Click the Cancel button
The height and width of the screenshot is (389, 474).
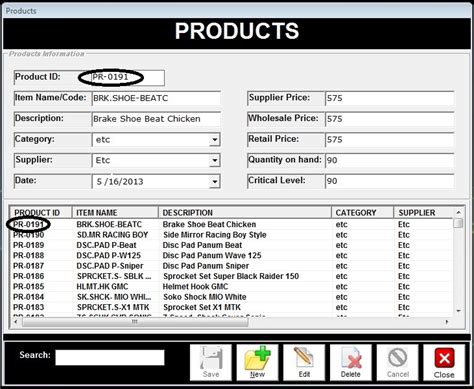pyautogui.click(x=397, y=362)
